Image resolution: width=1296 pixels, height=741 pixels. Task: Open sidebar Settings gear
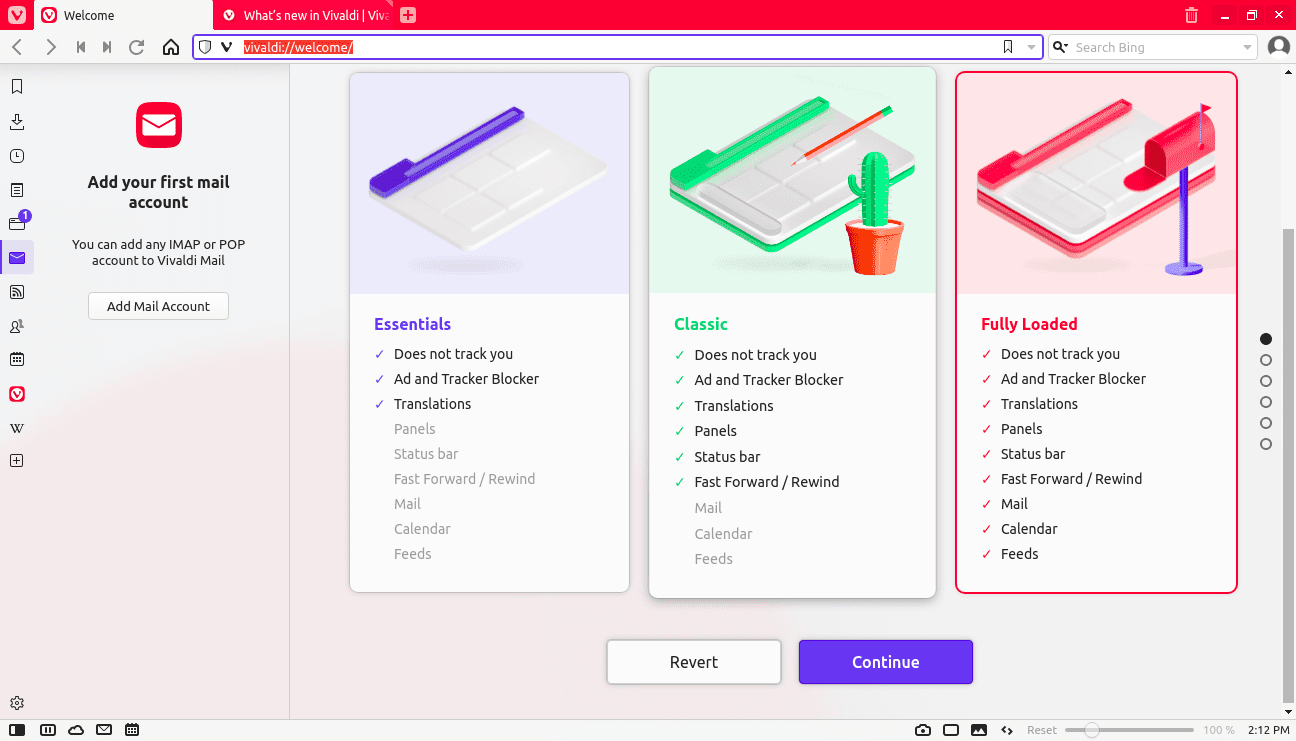(x=17, y=703)
